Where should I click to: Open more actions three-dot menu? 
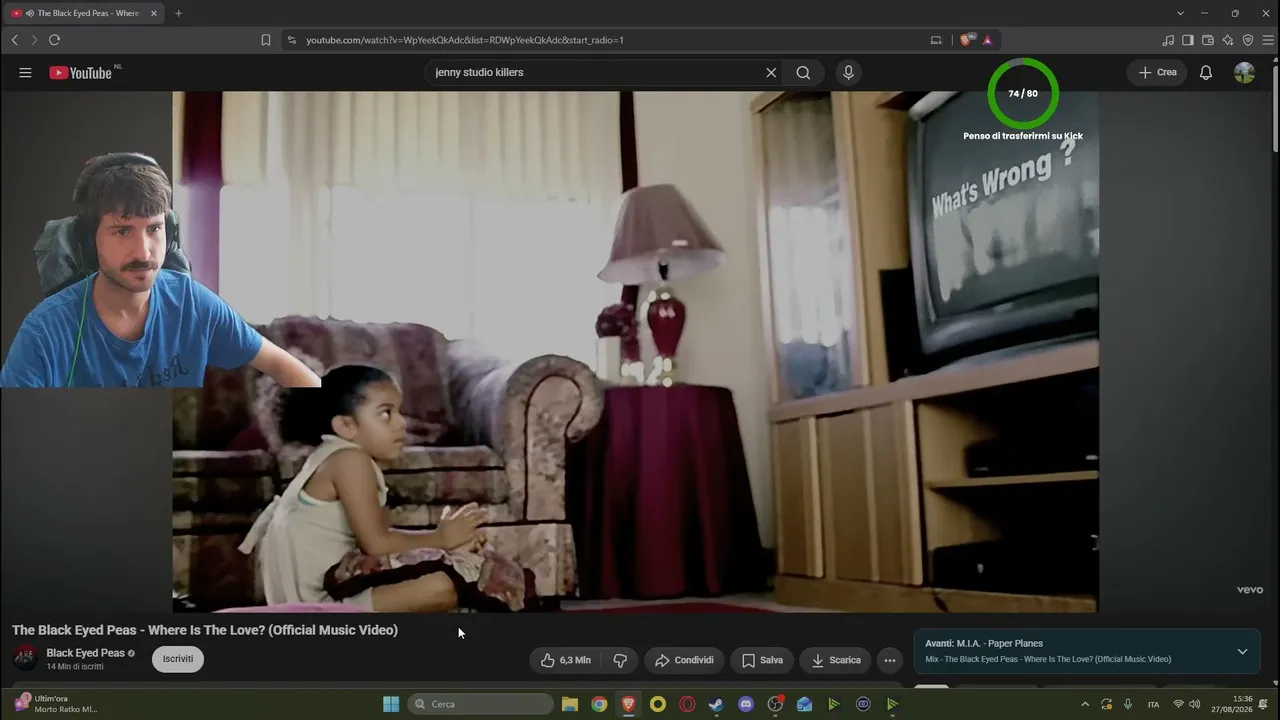tap(889, 660)
